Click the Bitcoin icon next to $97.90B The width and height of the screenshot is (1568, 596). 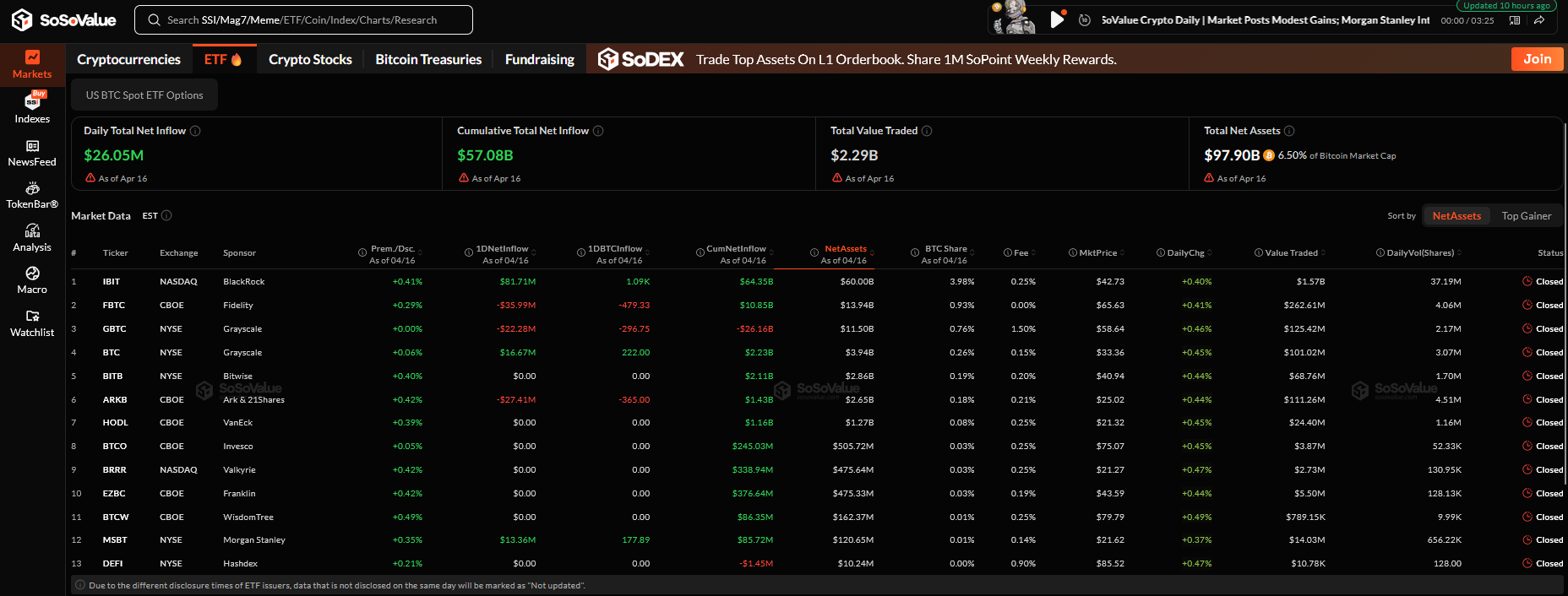[1269, 155]
